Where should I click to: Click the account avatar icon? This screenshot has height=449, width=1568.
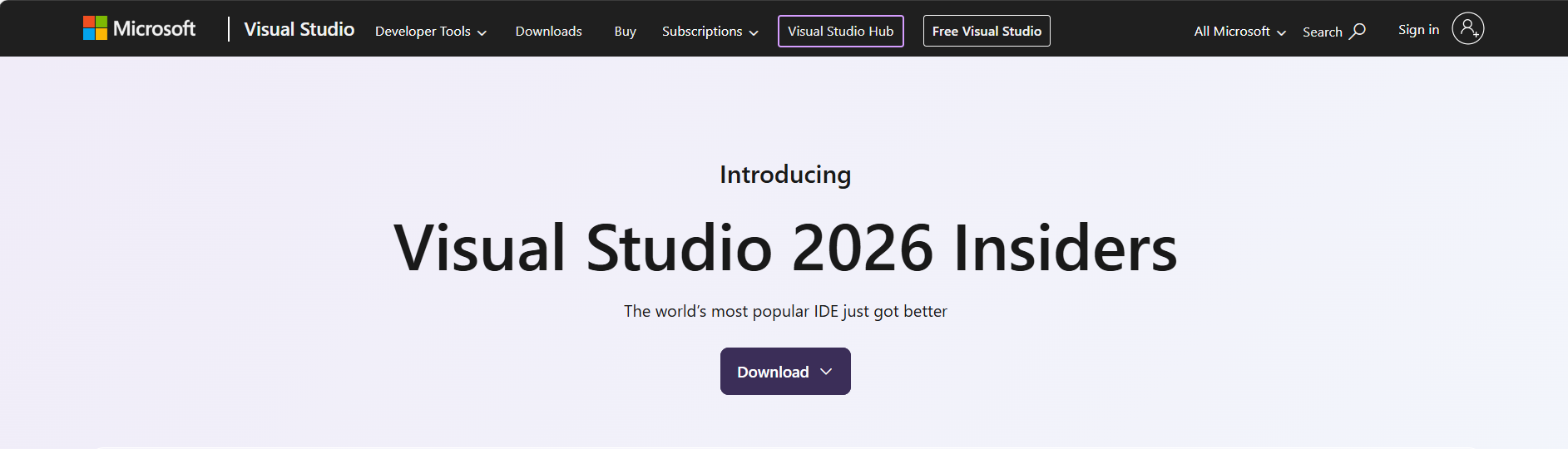tap(1468, 29)
